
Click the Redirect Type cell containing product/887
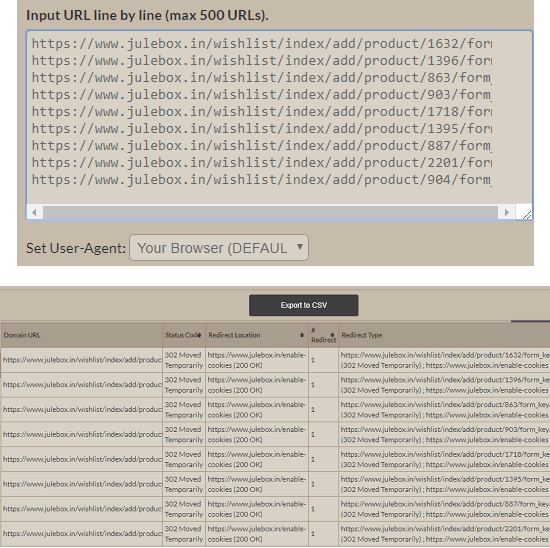pyautogui.click(x=444, y=509)
